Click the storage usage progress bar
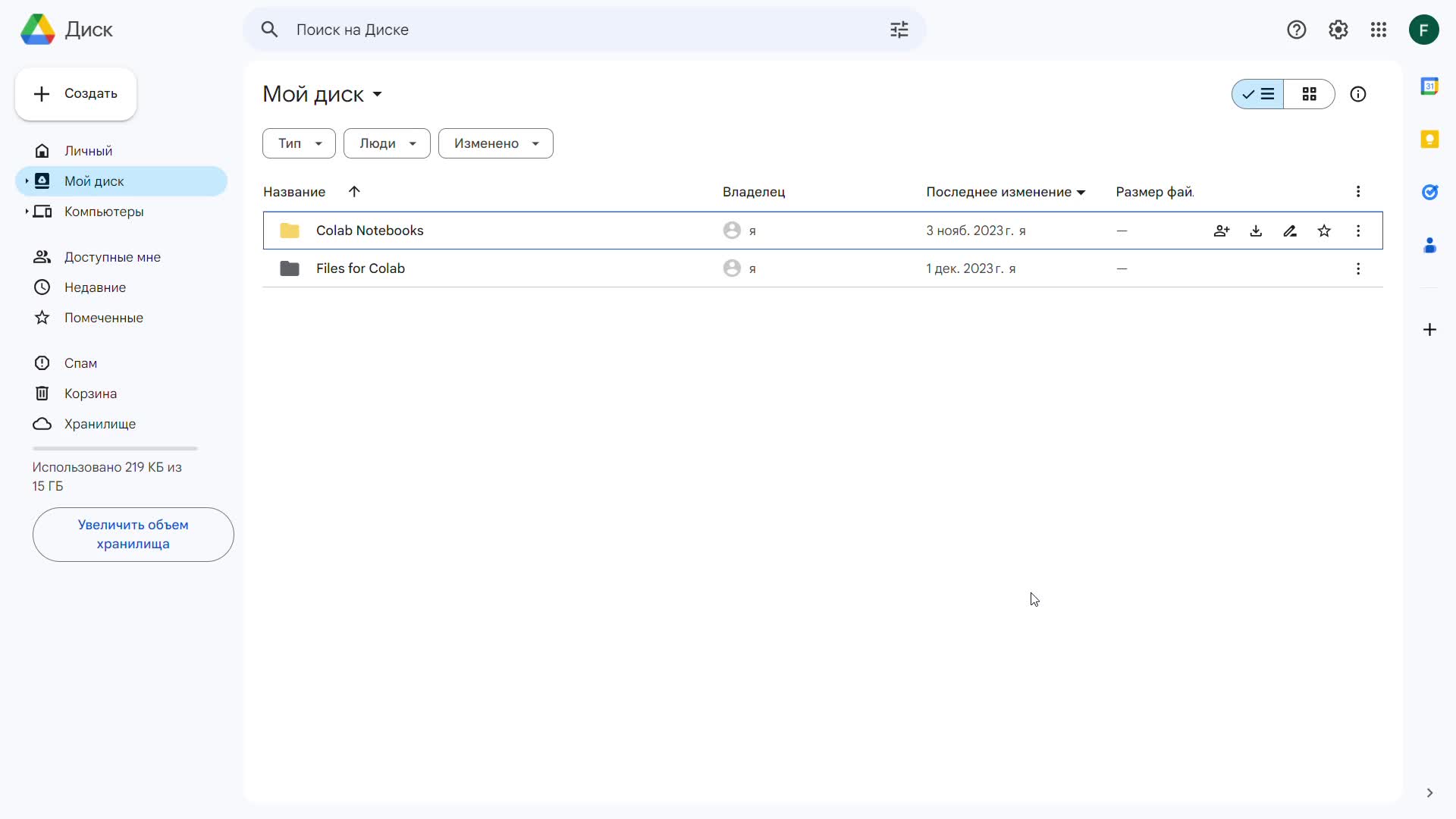This screenshot has height=819, width=1456. coord(115,449)
